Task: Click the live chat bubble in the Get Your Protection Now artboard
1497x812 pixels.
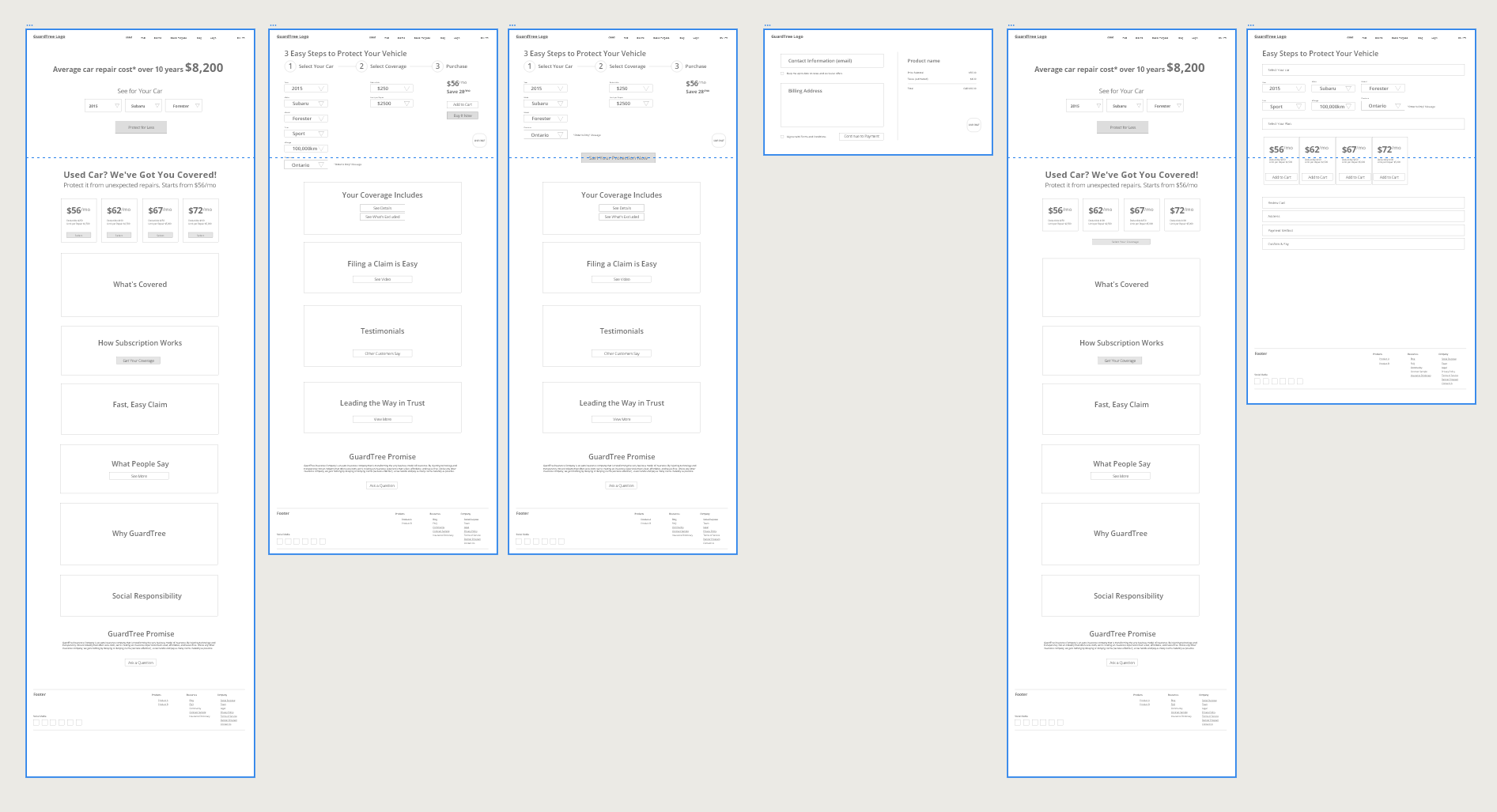Action: (x=719, y=141)
